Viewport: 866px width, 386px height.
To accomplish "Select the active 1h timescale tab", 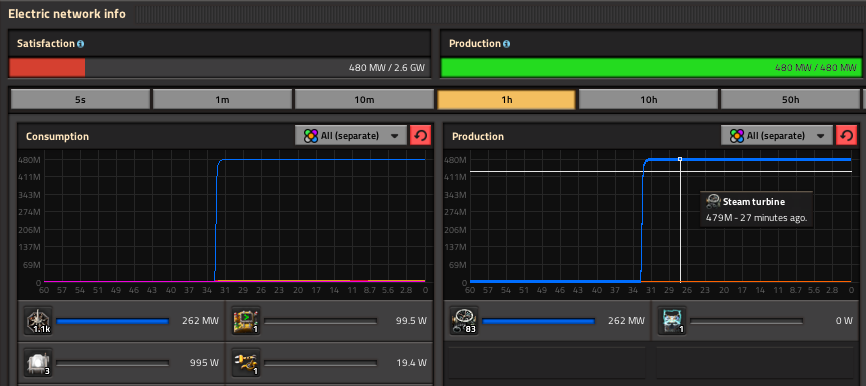I will pyautogui.click(x=506, y=100).
